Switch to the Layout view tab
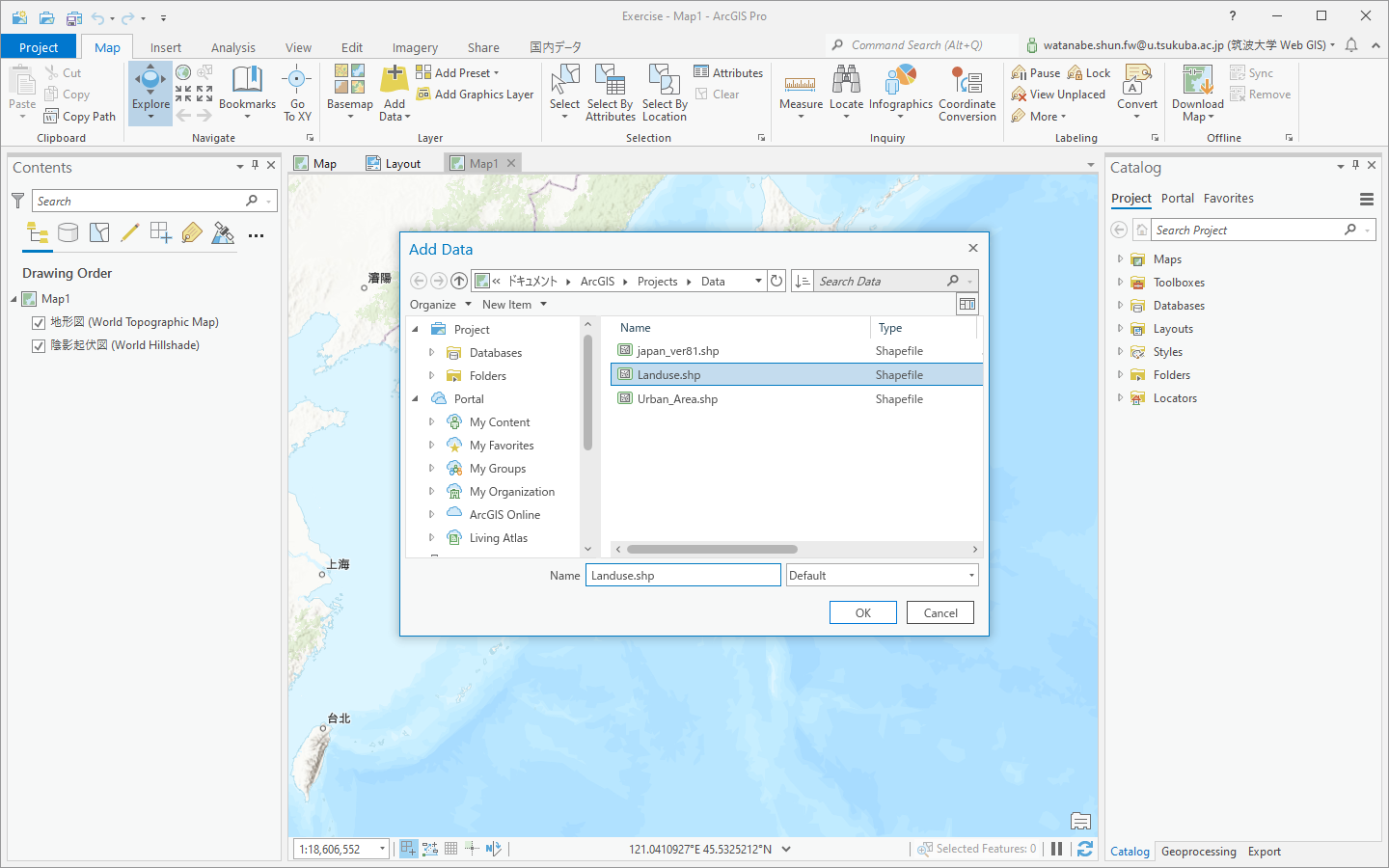This screenshot has height=868, width=1389. coord(394,163)
